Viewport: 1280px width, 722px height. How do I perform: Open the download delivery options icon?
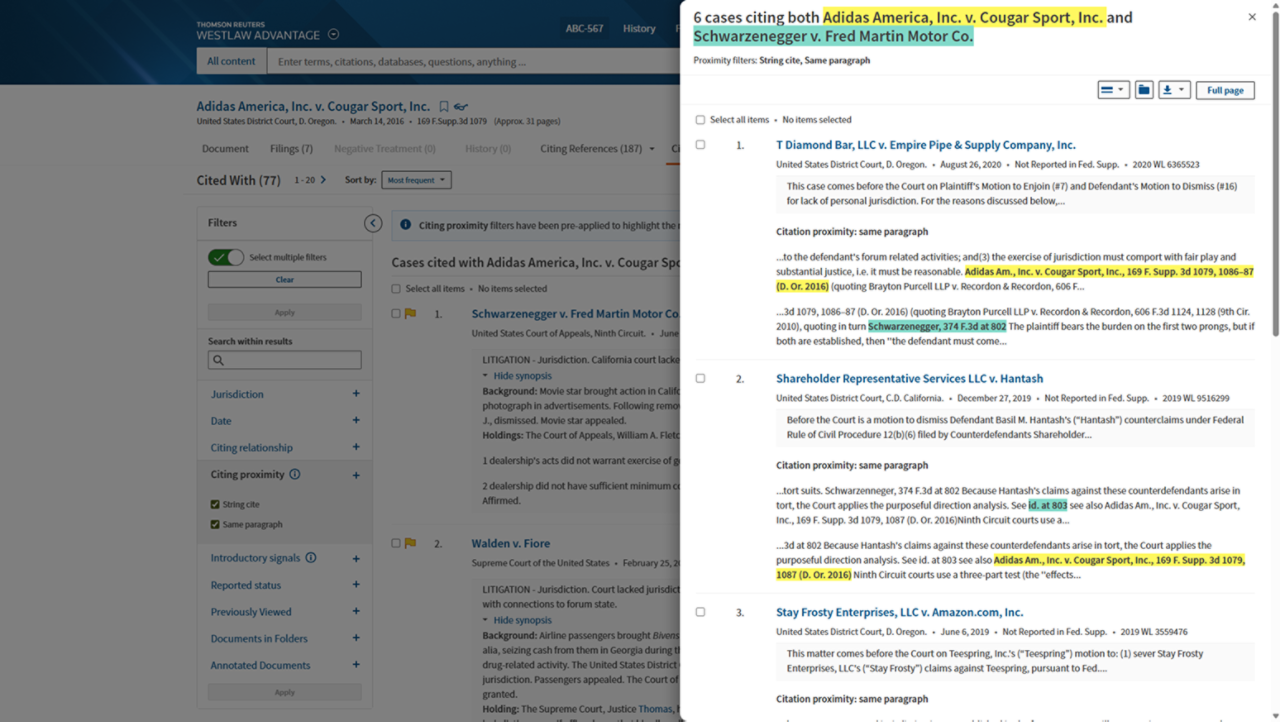click(x=1174, y=90)
